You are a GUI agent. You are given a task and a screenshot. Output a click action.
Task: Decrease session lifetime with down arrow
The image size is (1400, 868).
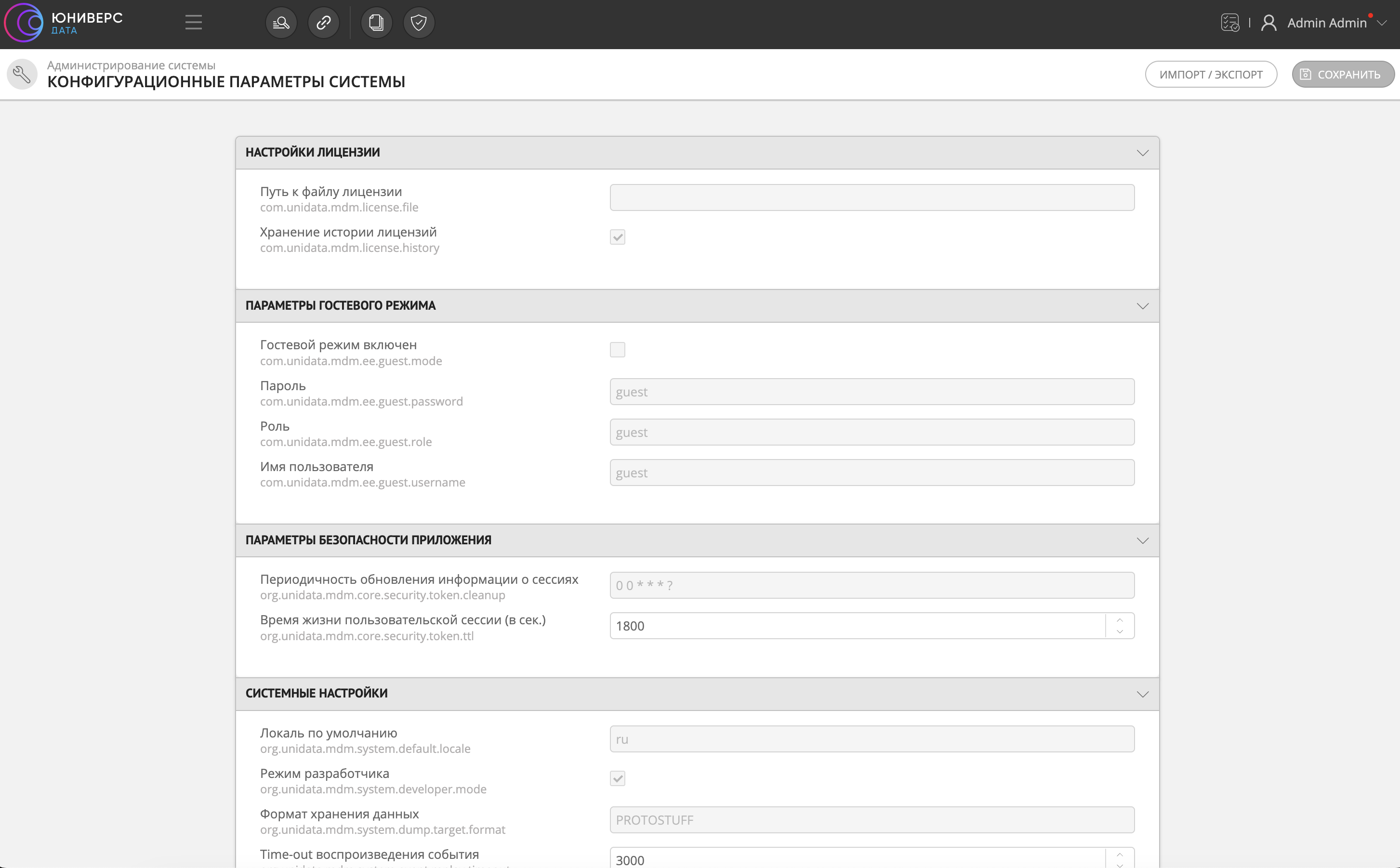pyautogui.click(x=1119, y=632)
